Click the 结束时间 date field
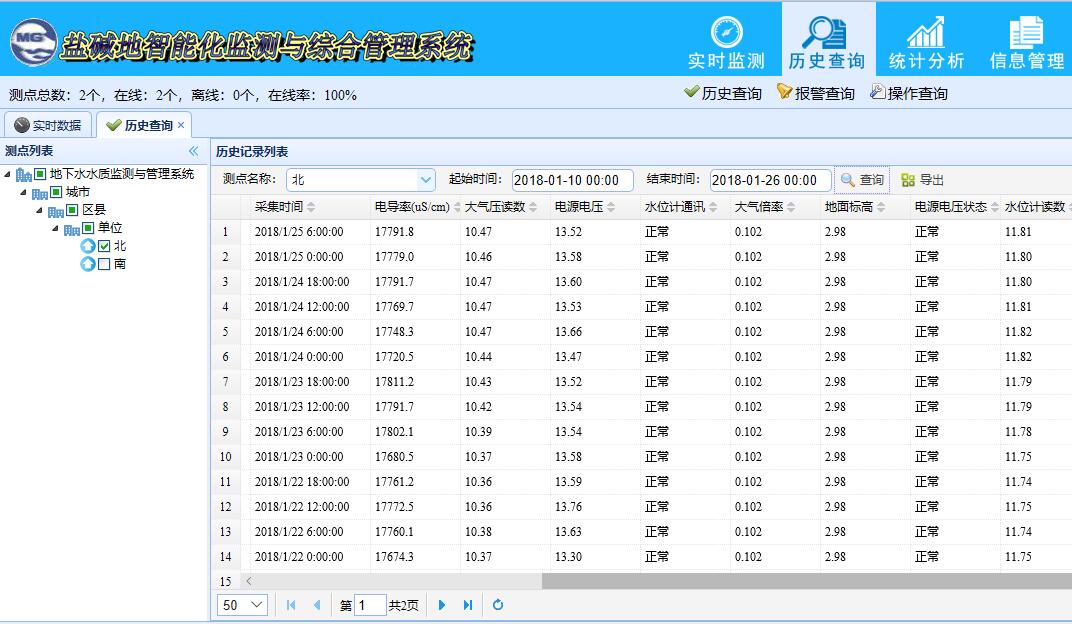The height and width of the screenshot is (624, 1072). pyautogui.click(x=770, y=180)
